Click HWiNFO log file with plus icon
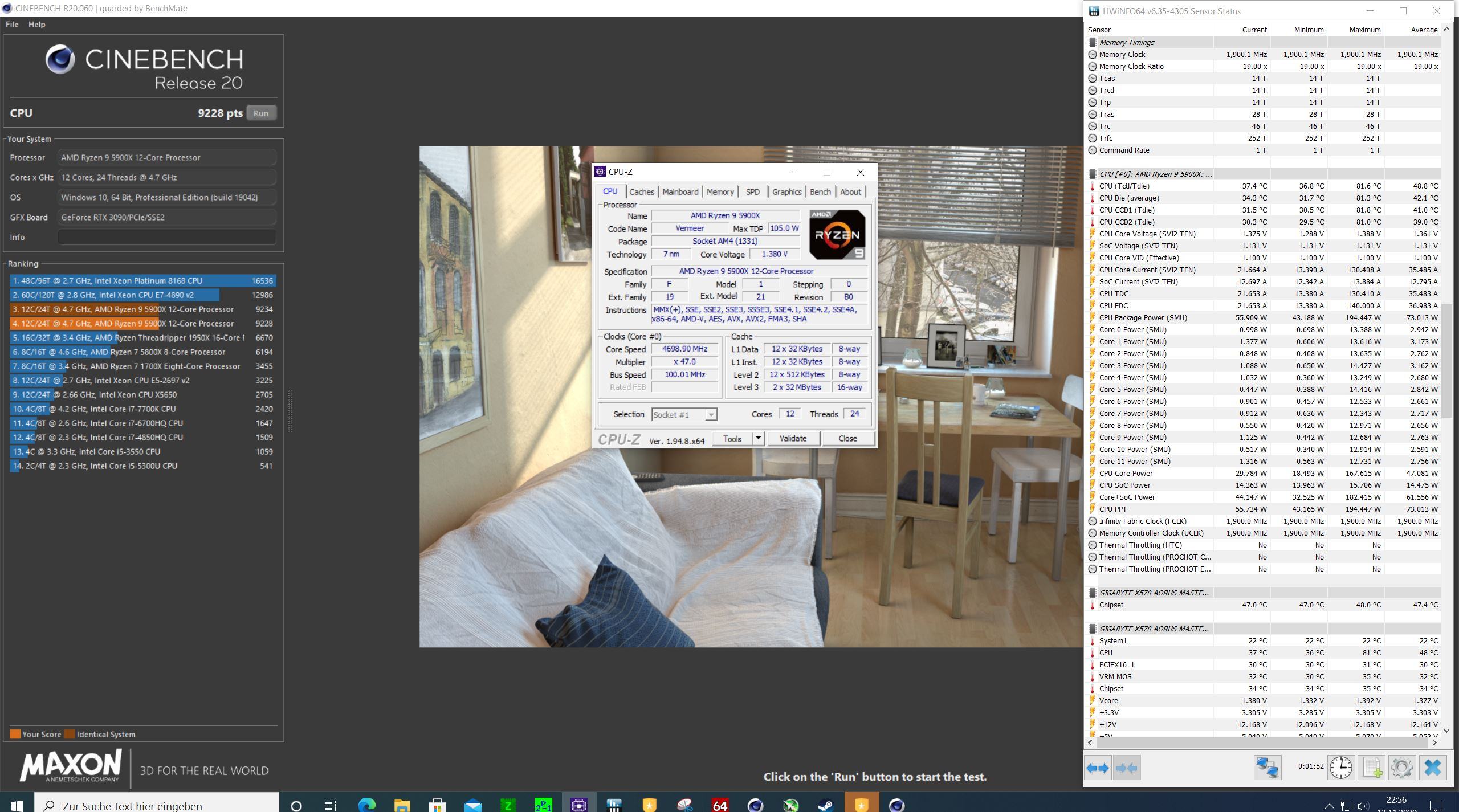Image resolution: width=1459 pixels, height=812 pixels. tap(1372, 768)
